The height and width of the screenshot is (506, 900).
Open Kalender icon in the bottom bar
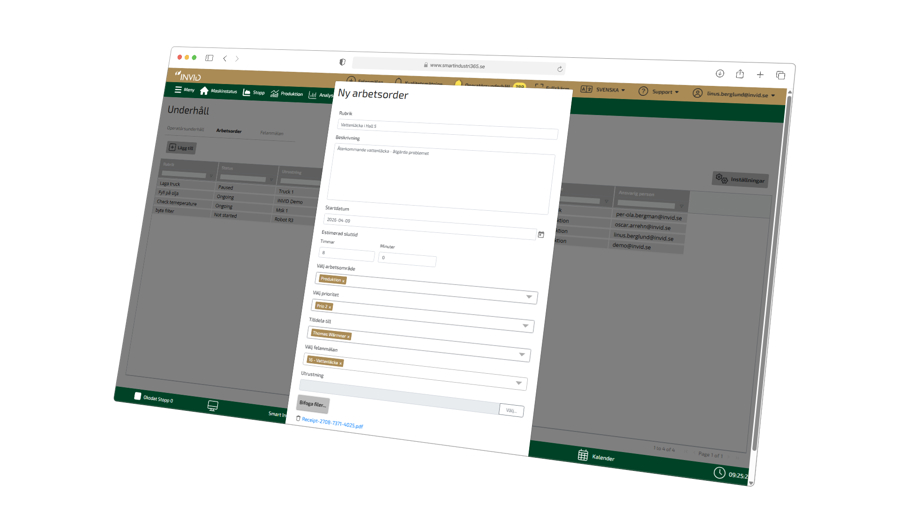pos(583,456)
